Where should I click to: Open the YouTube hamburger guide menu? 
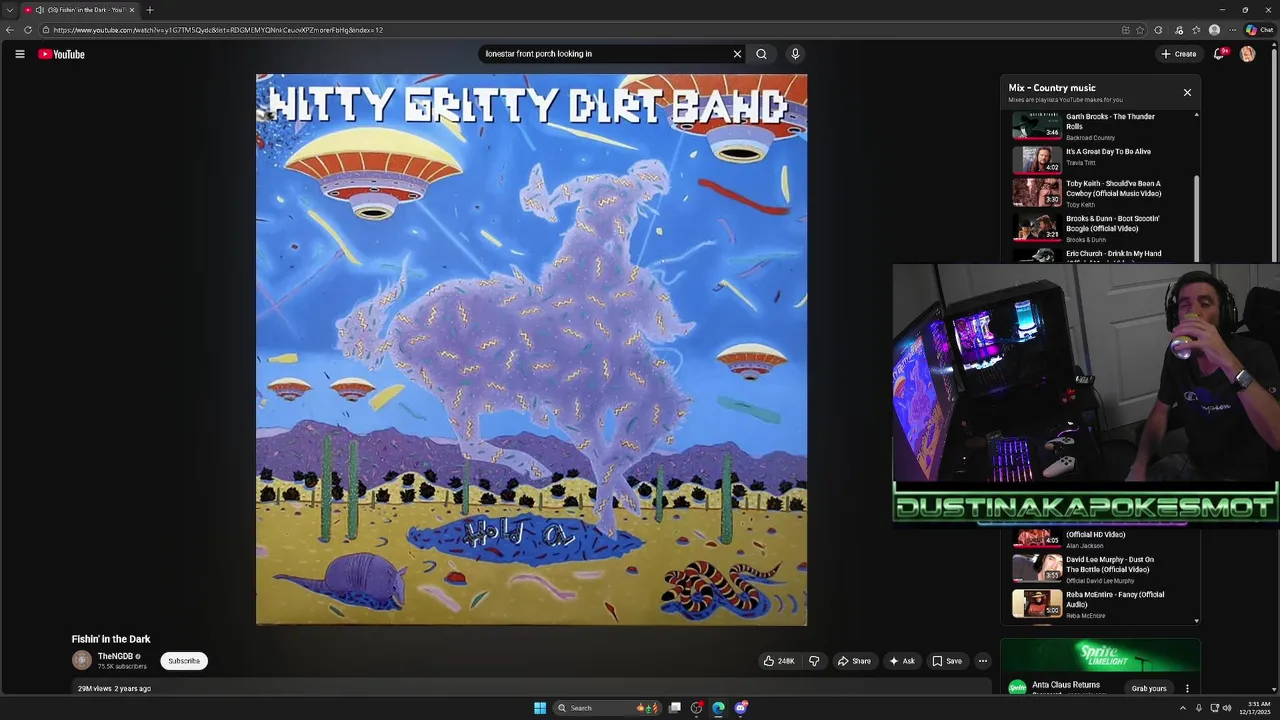pos(20,54)
